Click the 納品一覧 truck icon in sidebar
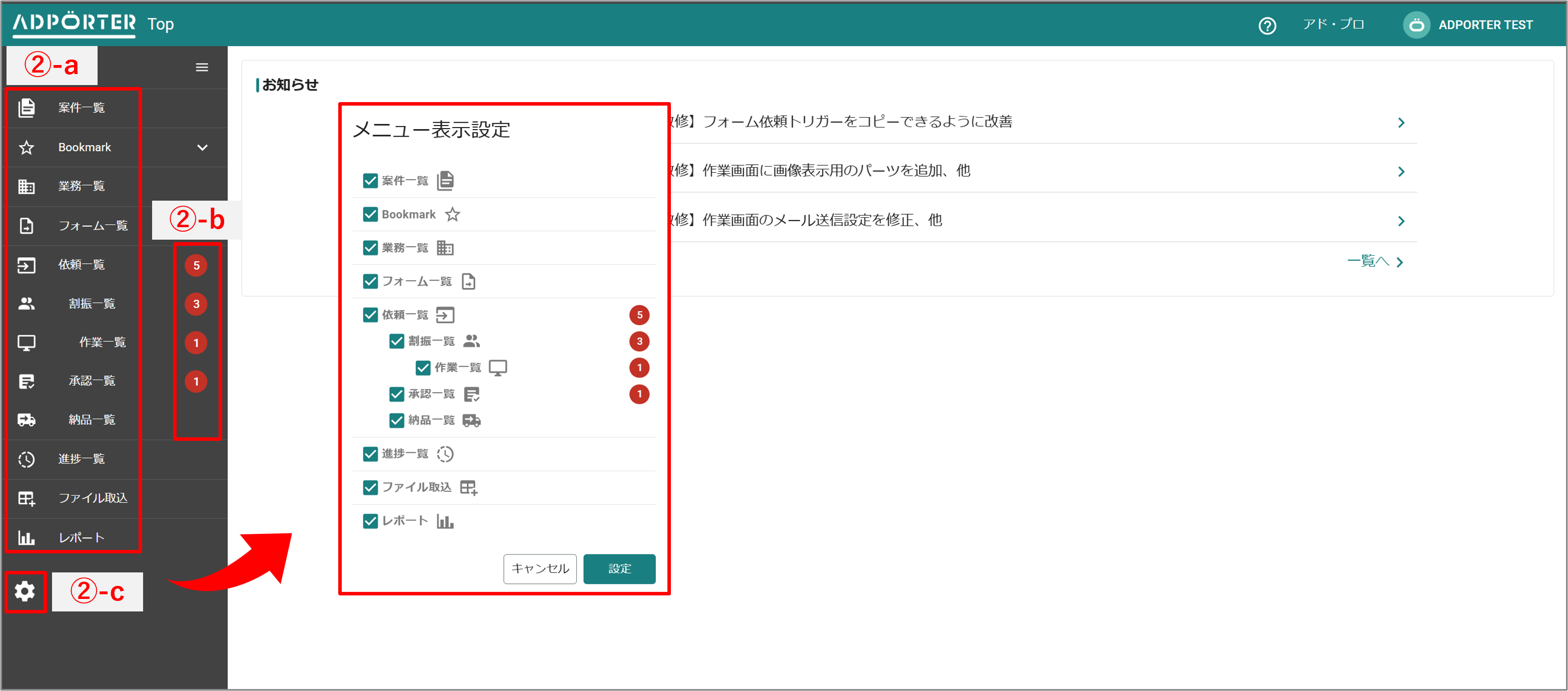Image resolution: width=1568 pixels, height=691 pixels. click(x=26, y=420)
